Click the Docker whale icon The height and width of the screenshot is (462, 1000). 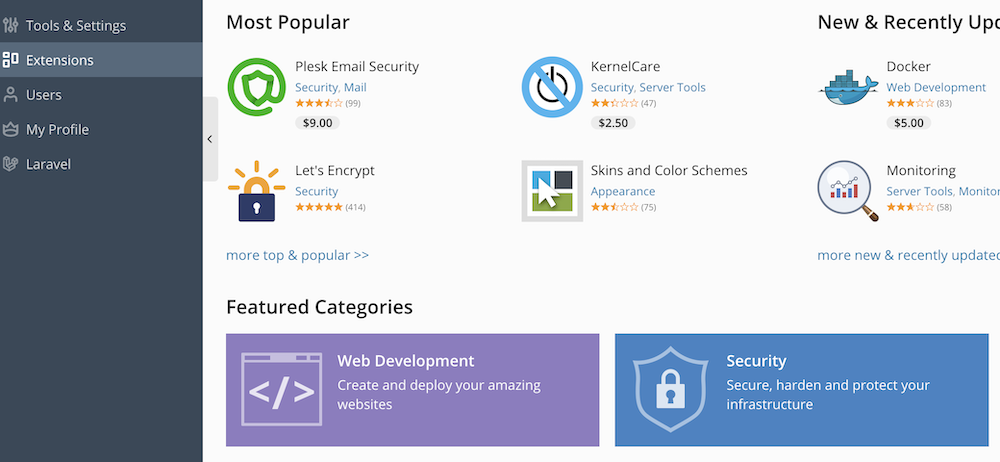point(848,87)
